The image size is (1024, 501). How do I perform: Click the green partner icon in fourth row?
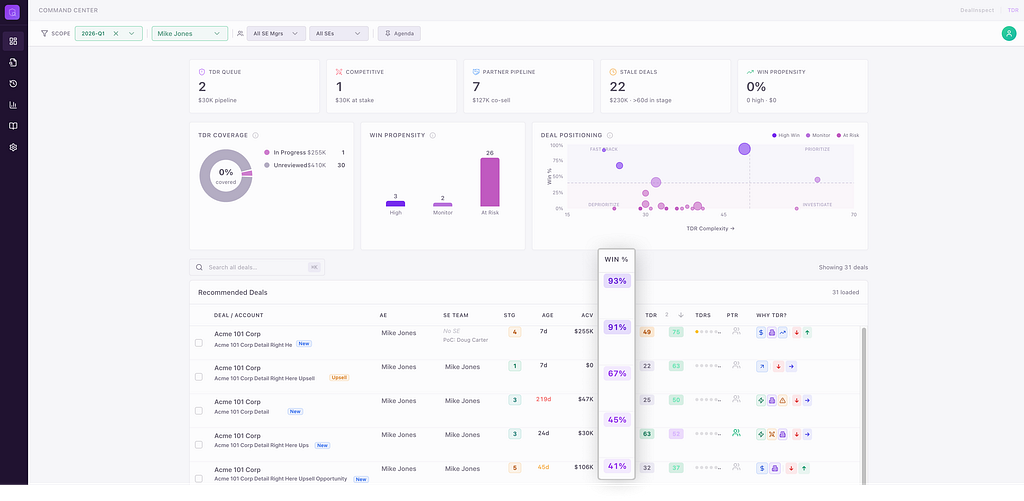(736, 432)
